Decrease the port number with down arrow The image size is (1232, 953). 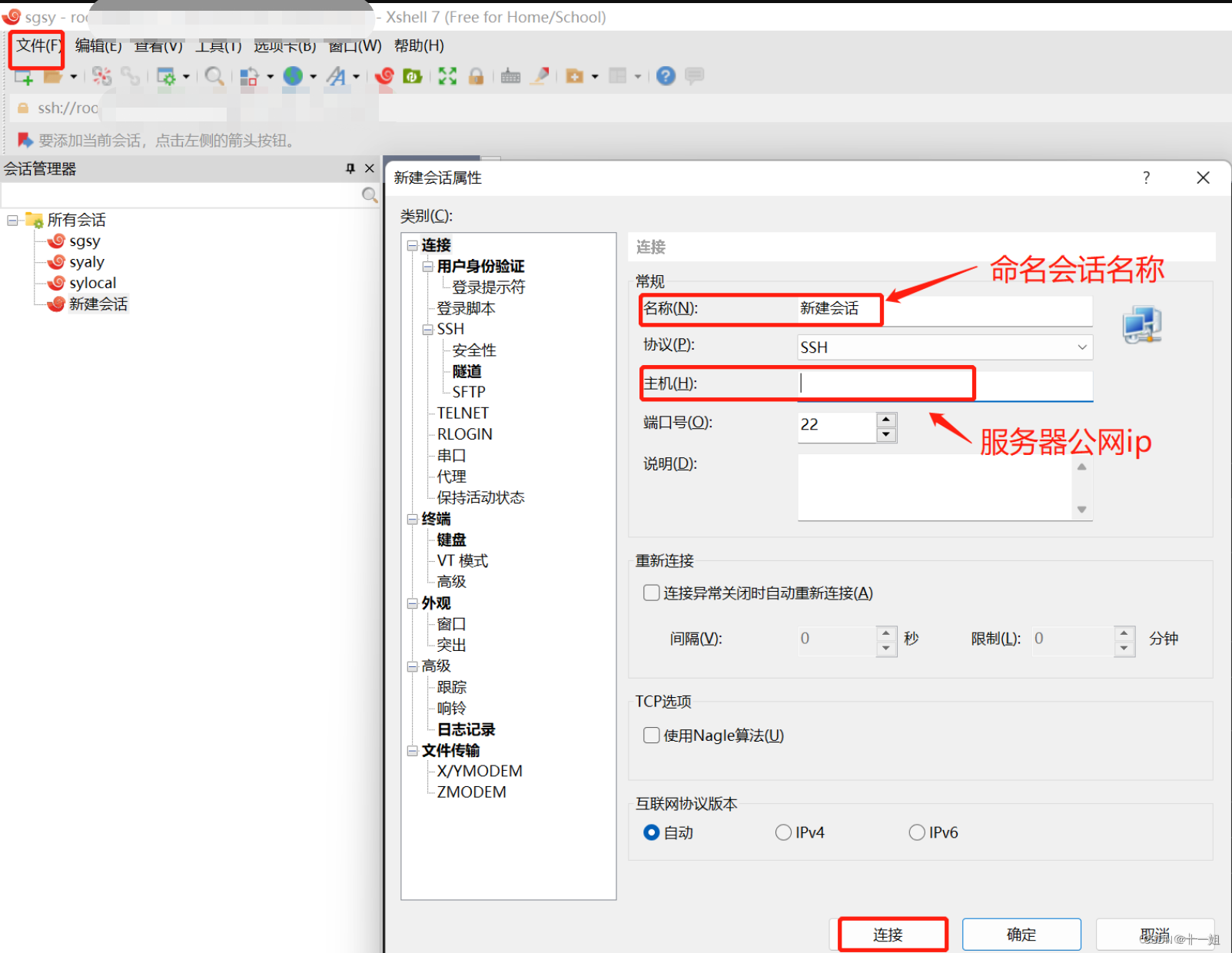point(886,435)
